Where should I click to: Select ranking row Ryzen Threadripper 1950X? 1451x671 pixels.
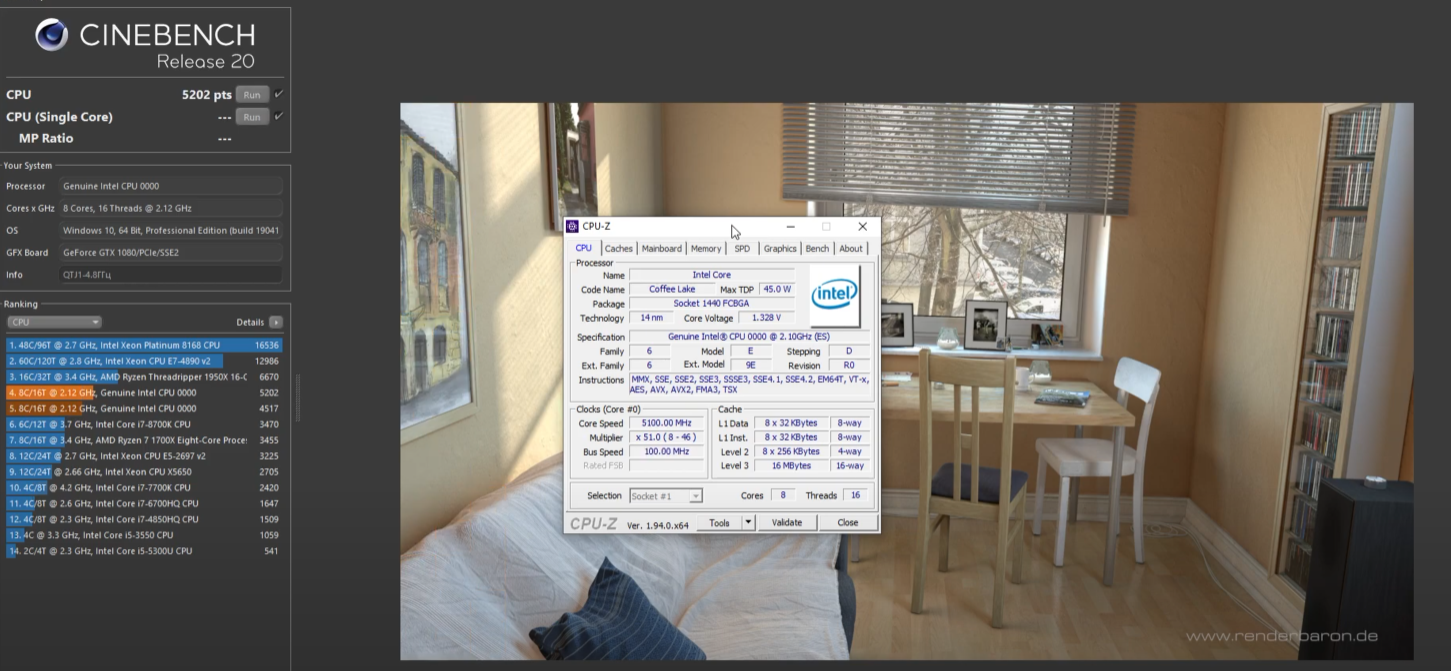[144, 377]
